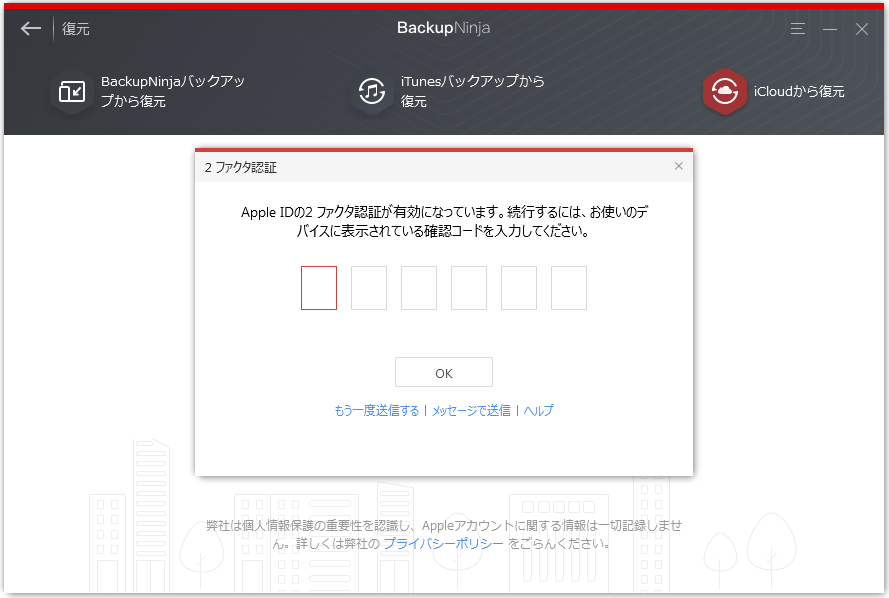Focus the sixth verification code box

point(569,288)
